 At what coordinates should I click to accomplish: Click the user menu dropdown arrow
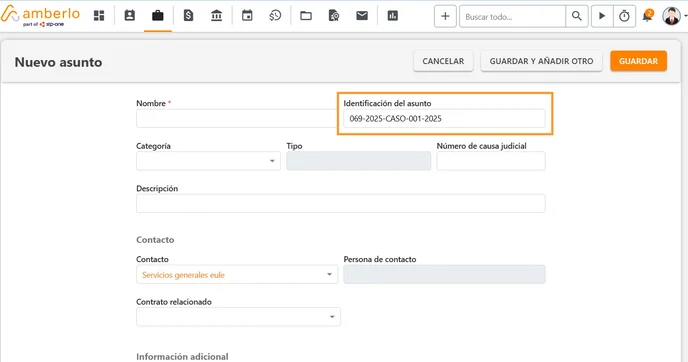pos(685,16)
